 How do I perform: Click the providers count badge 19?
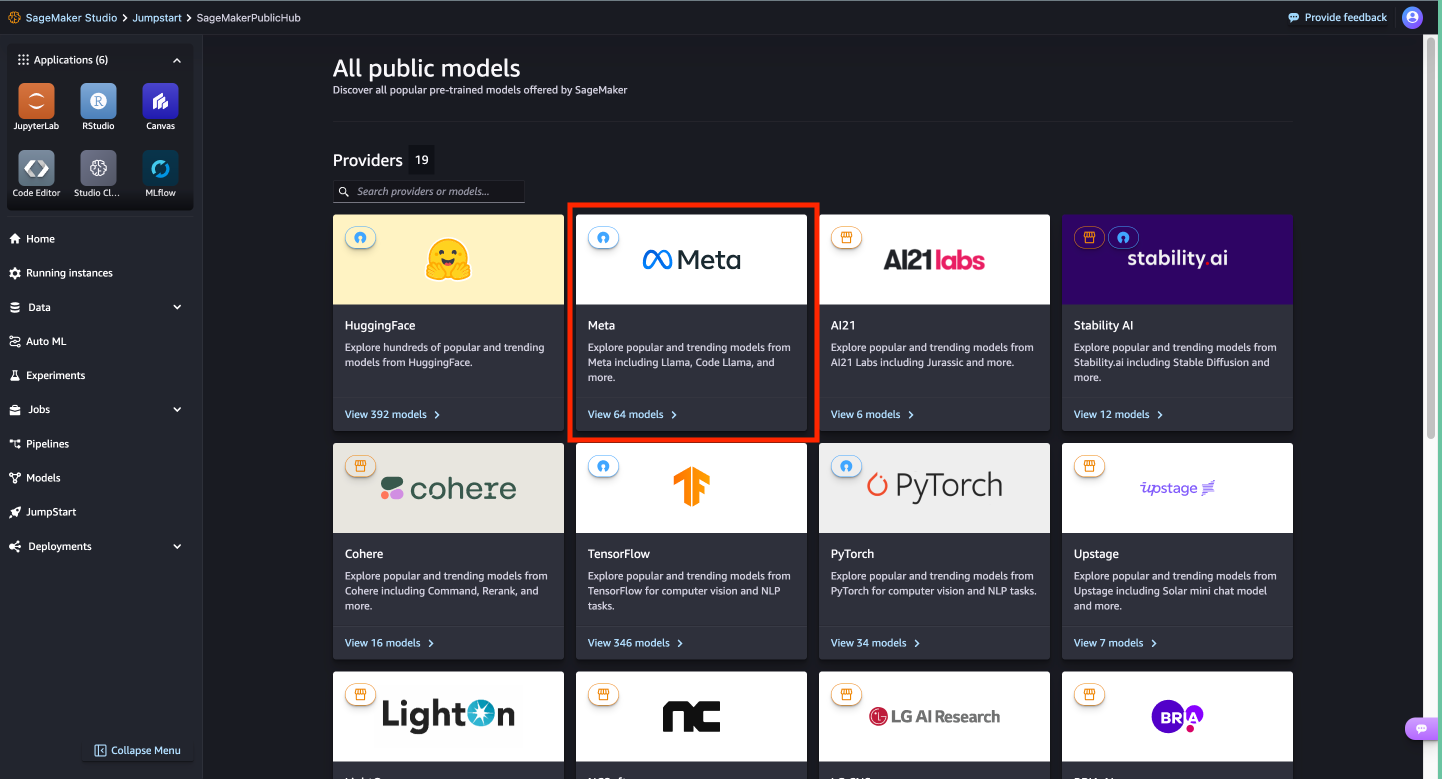click(422, 160)
